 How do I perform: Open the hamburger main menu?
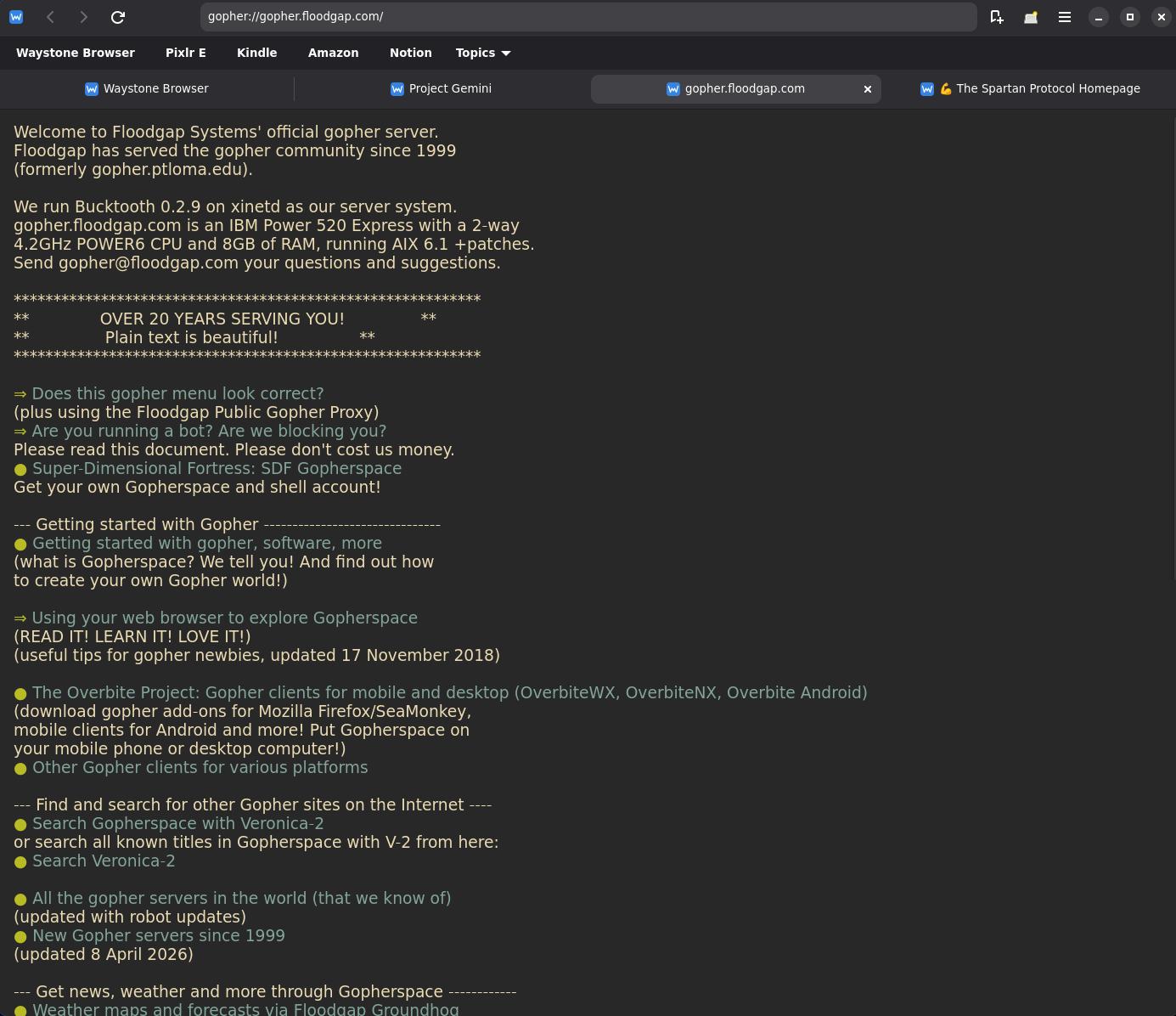1064,17
